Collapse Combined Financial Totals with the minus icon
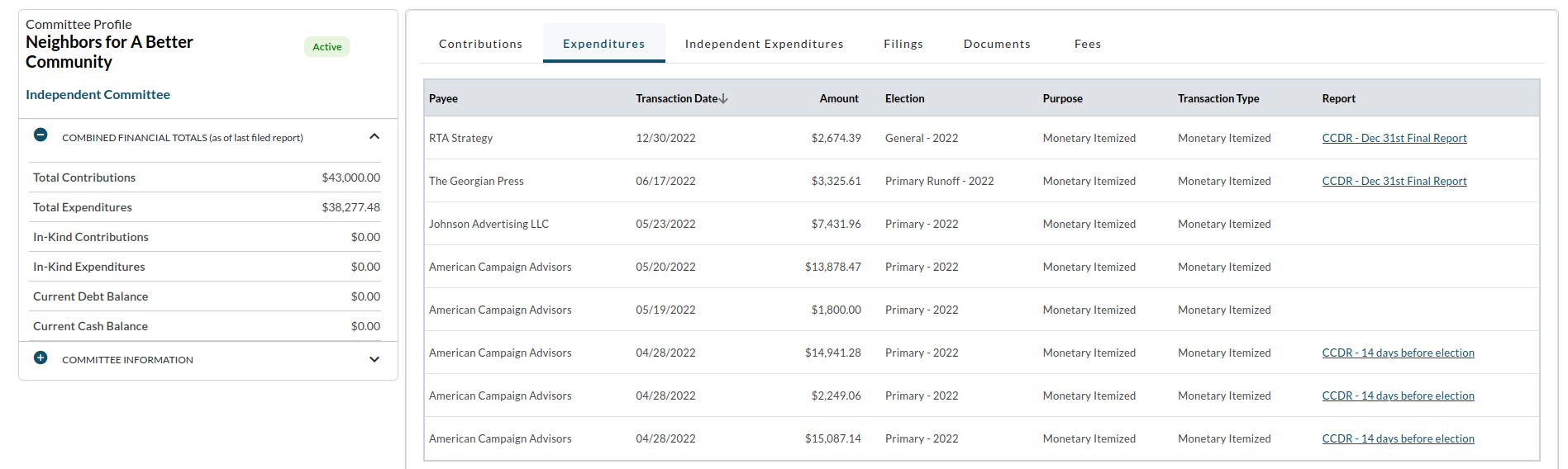 (41, 135)
